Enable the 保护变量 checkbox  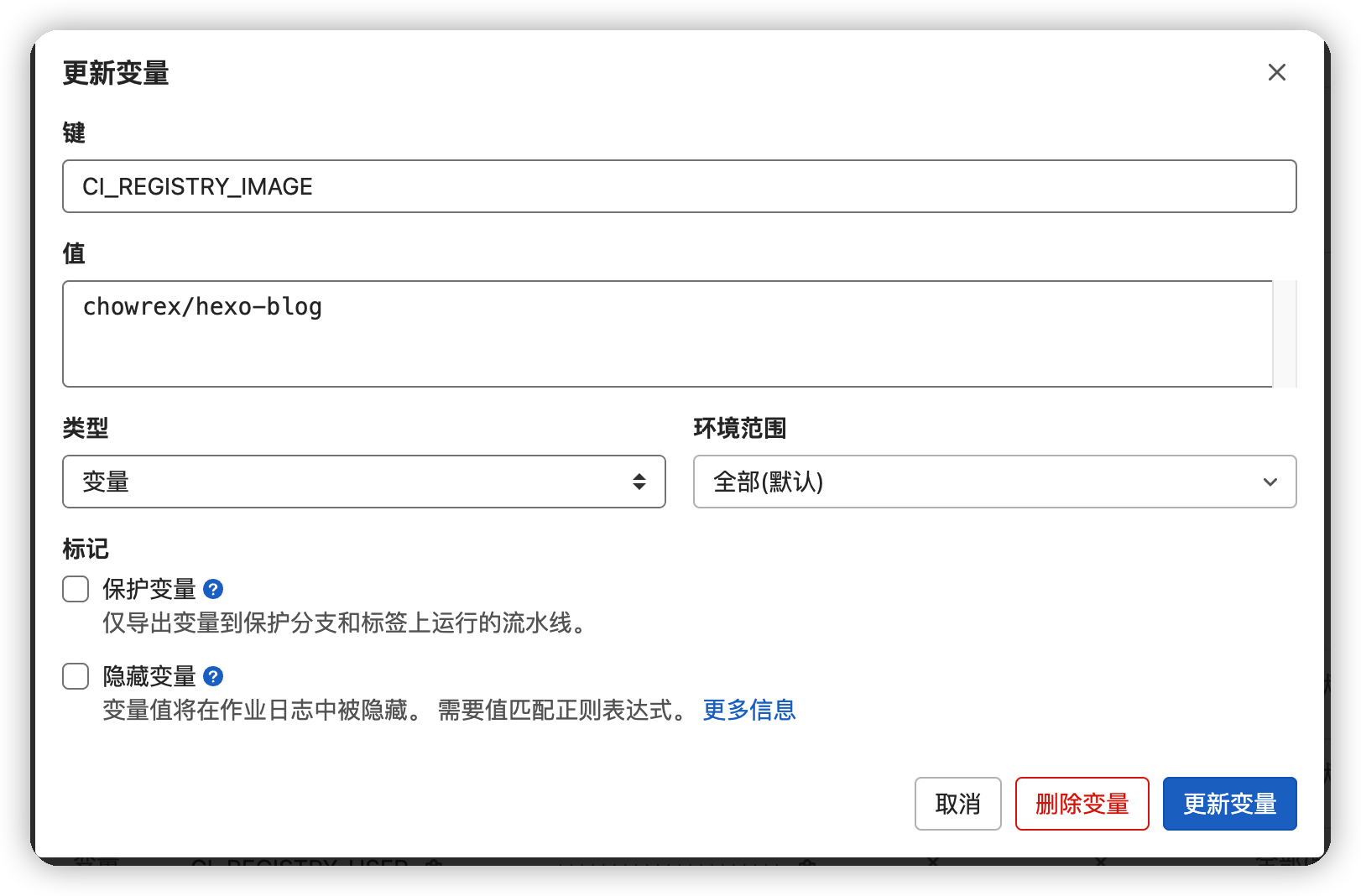click(75, 589)
